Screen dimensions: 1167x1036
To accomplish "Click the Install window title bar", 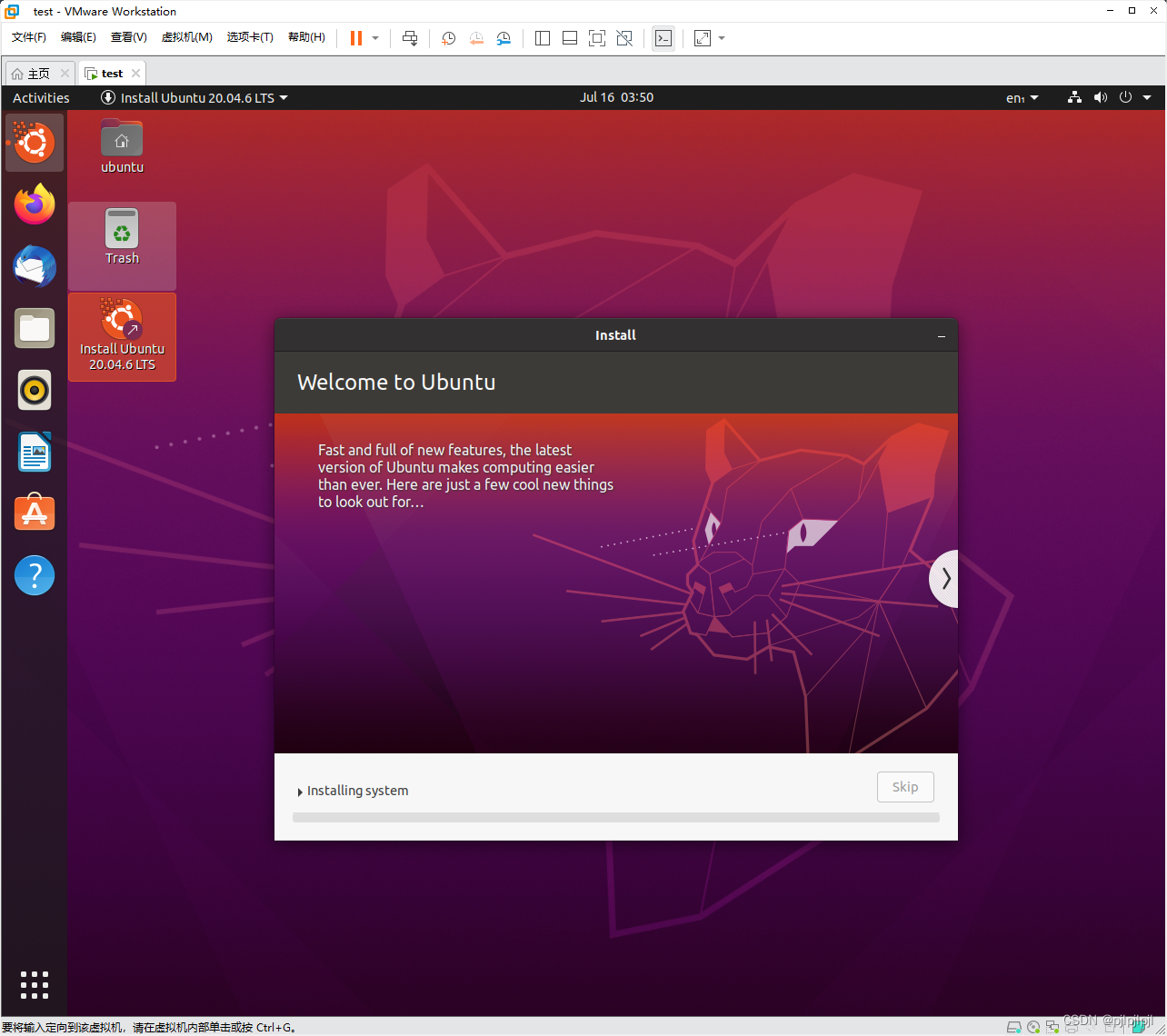I will (x=616, y=335).
